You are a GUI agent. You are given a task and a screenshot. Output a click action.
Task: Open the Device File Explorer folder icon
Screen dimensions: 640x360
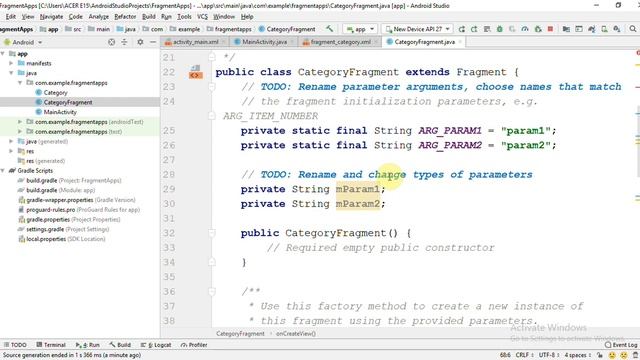coord(566,29)
